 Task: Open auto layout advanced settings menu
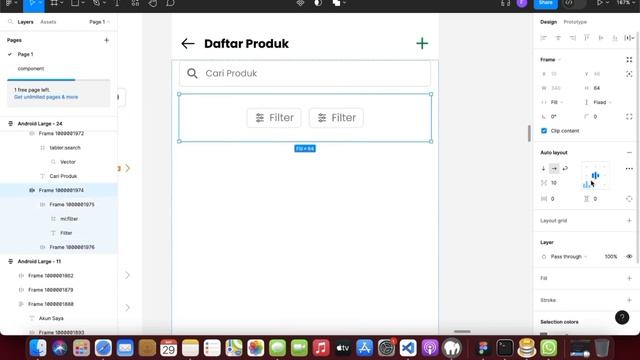point(629,169)
